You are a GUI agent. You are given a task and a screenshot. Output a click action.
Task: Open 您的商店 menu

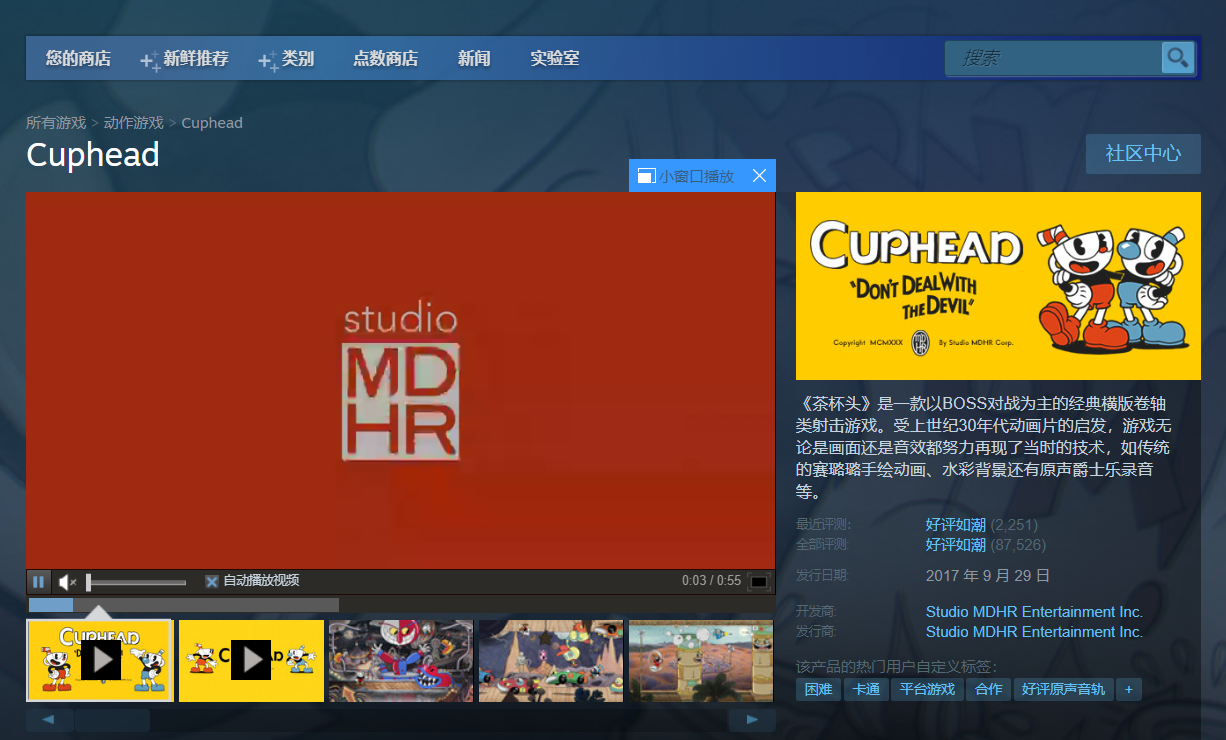click(x=78, y=58)
